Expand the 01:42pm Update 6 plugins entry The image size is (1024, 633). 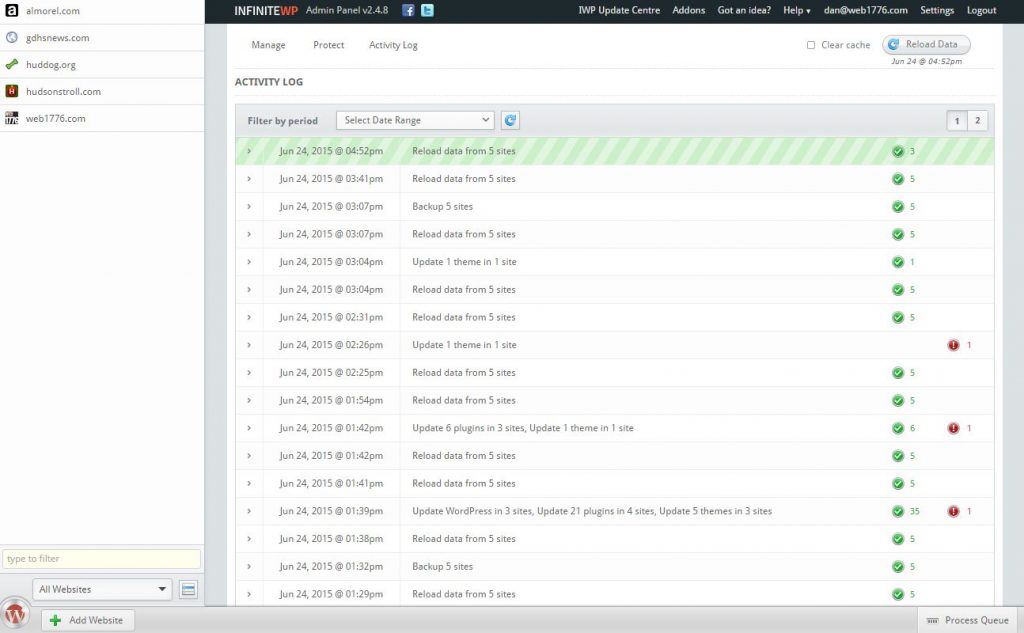pyautogui.click(x=249, y=428)
